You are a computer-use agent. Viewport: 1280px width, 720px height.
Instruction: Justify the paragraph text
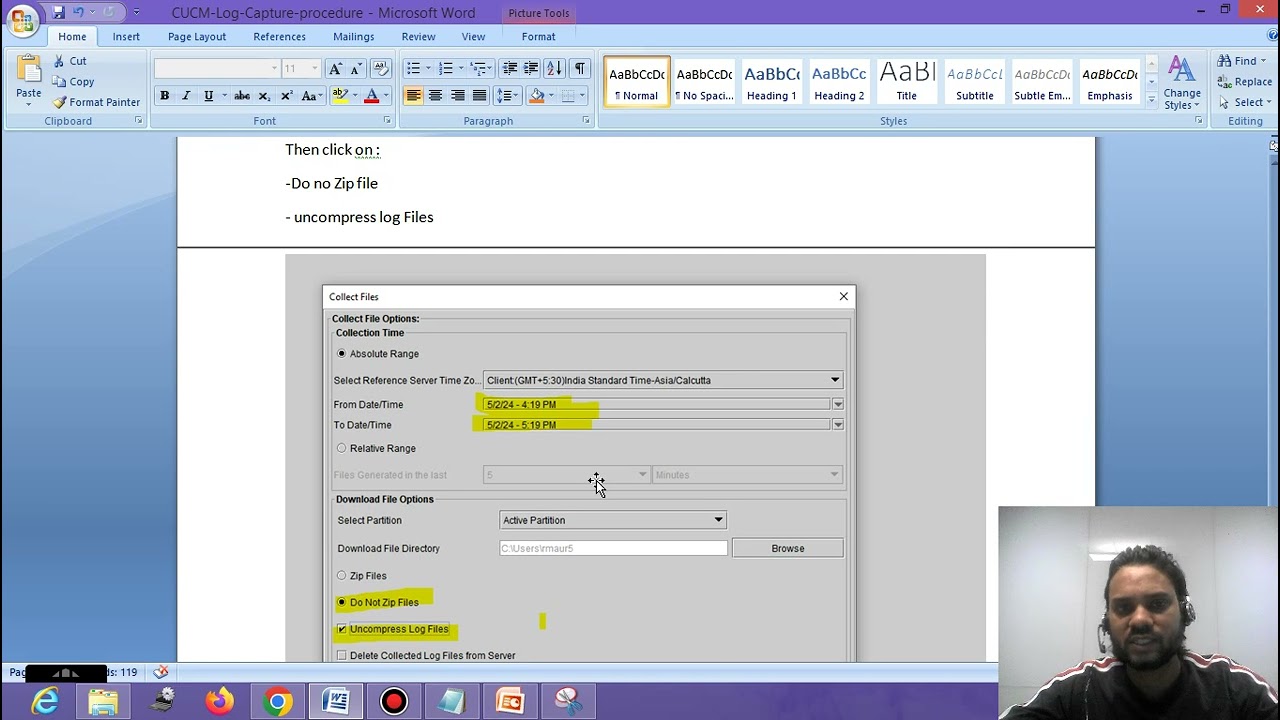pos(479,96)
